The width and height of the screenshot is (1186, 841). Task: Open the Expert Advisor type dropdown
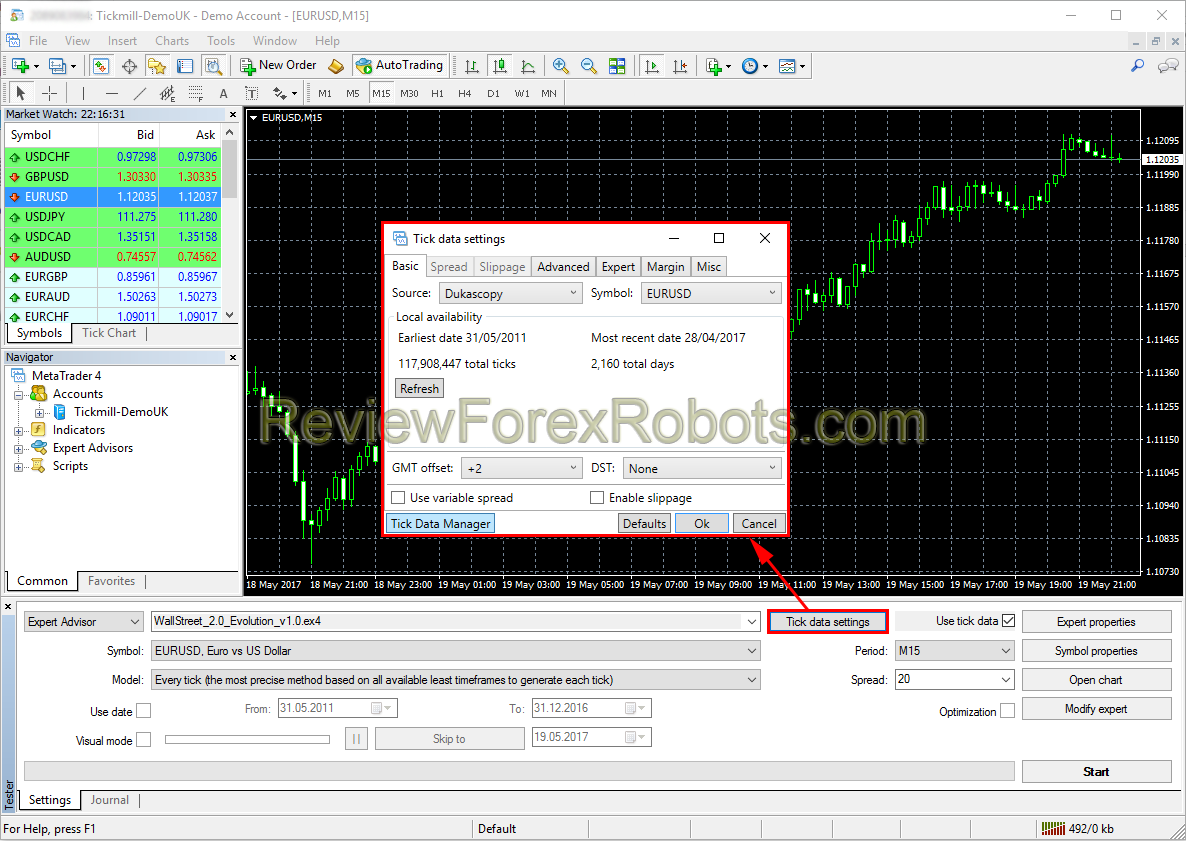coord(83,622)
